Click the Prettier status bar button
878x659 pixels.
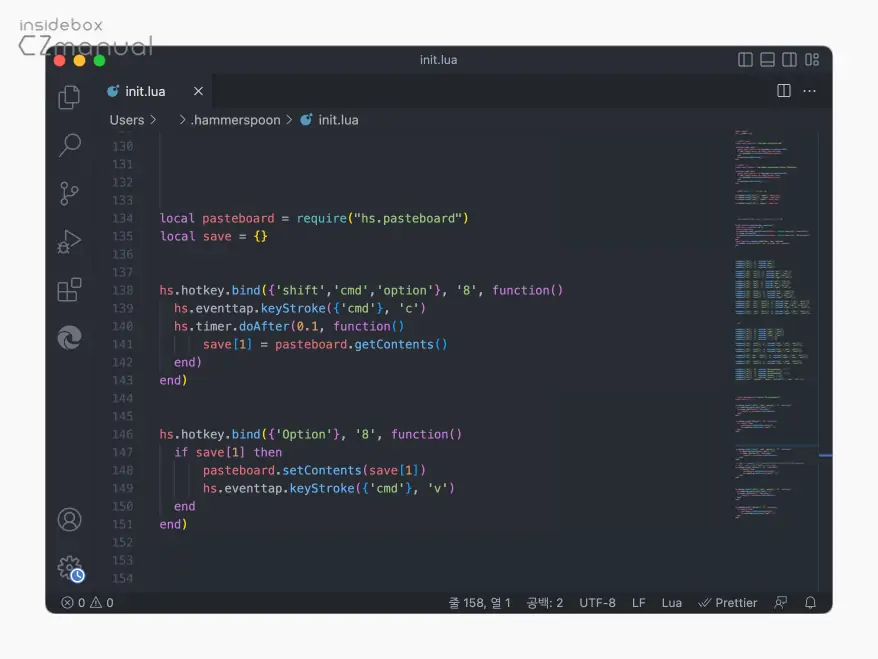(727, 603)
